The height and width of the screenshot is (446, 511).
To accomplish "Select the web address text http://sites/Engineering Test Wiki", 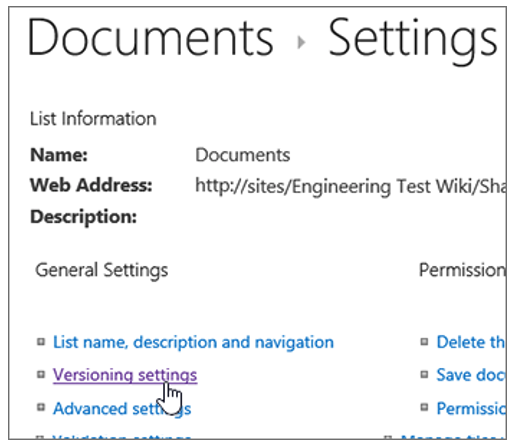I will [x=351, y=186].
